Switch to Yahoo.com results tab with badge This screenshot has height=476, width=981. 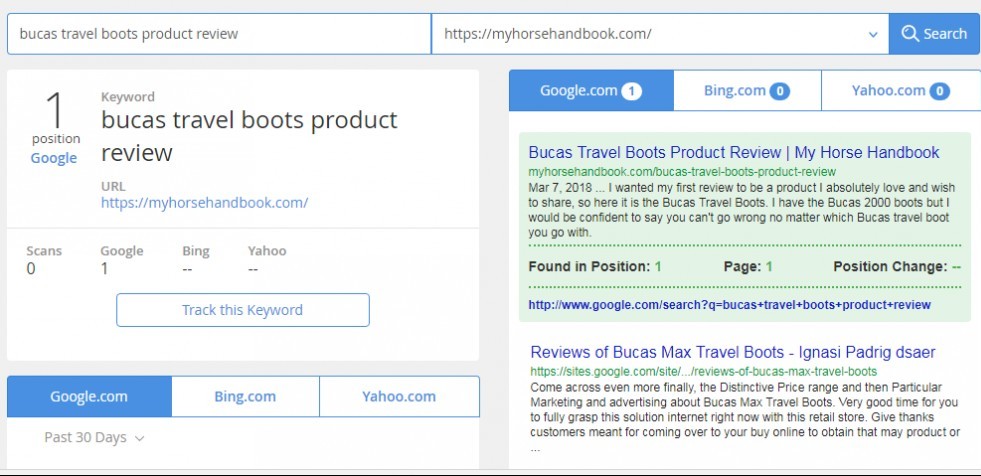coord(901,91)
